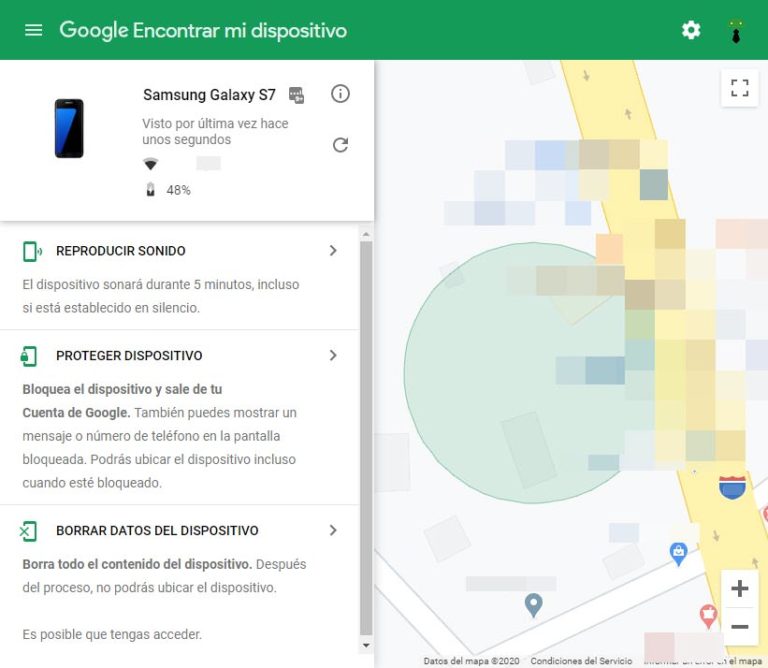Image resolution: width=768 pixels, height=668 pixels.
Task: Click the Samsung Galaxy S7 device name
Action: [x=209, y=95]
